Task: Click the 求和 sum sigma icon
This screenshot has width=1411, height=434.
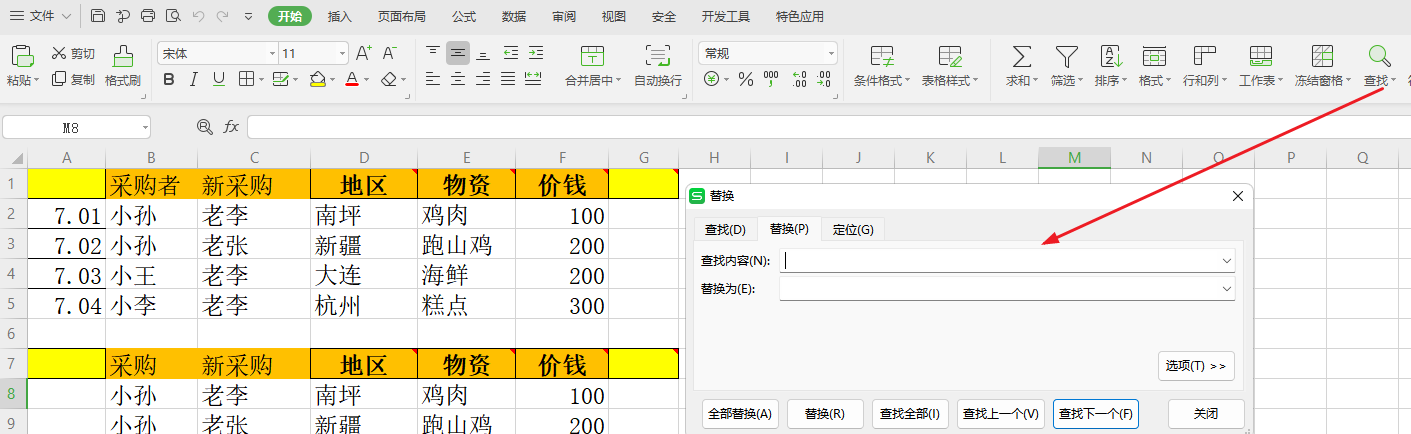Action: click(x=1022, y=56)
